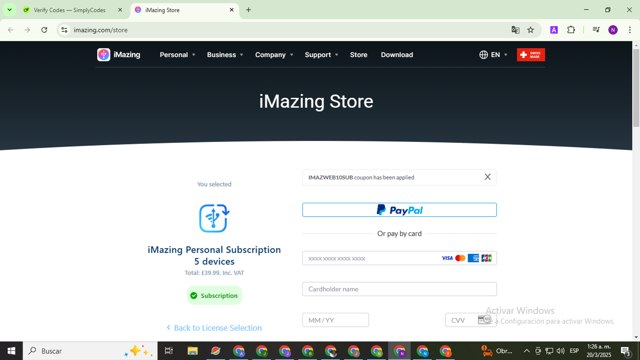Click Back to License Selection link
Viewport: 640px width, 360px height.
coord(214,328)
